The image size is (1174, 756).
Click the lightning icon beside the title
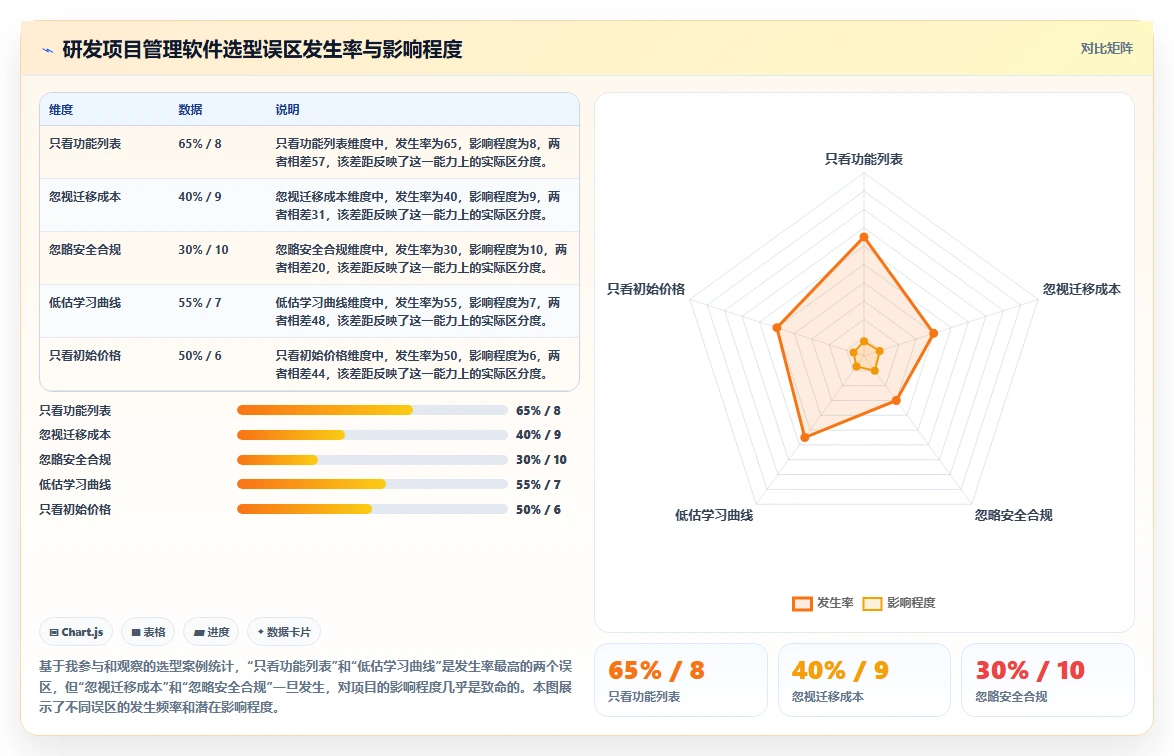click(x=48, y=50)
